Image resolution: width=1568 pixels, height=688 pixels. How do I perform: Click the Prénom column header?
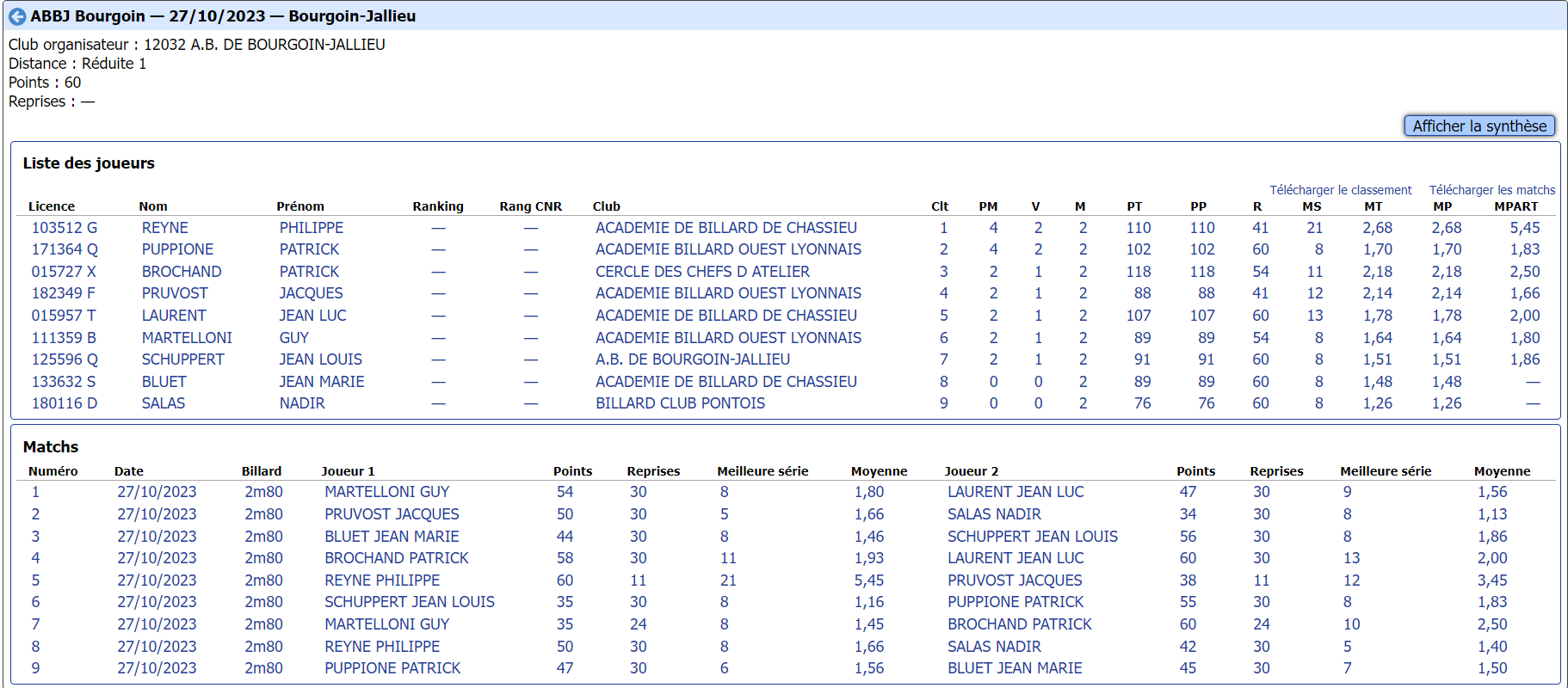[300, 206]
